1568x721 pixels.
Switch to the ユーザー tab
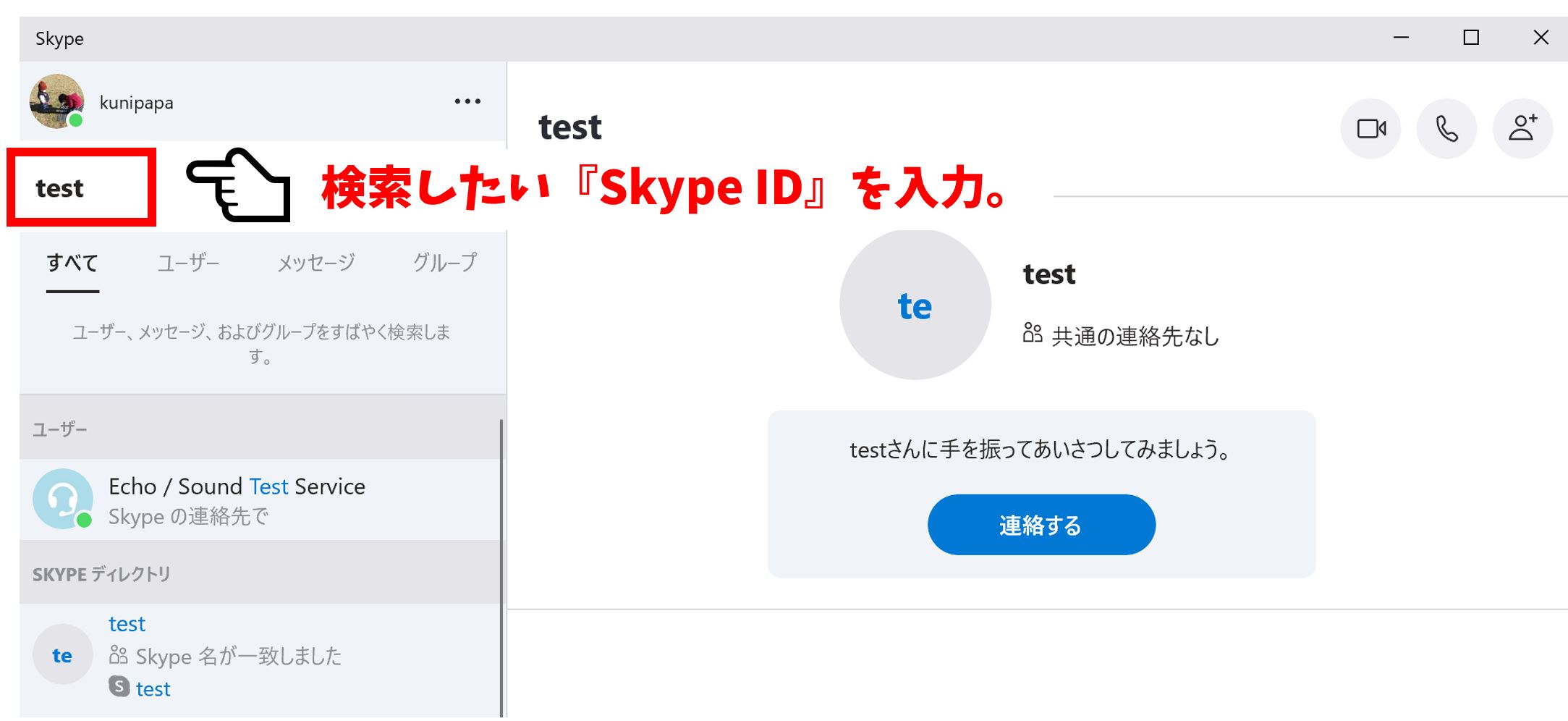coord(188,263)
